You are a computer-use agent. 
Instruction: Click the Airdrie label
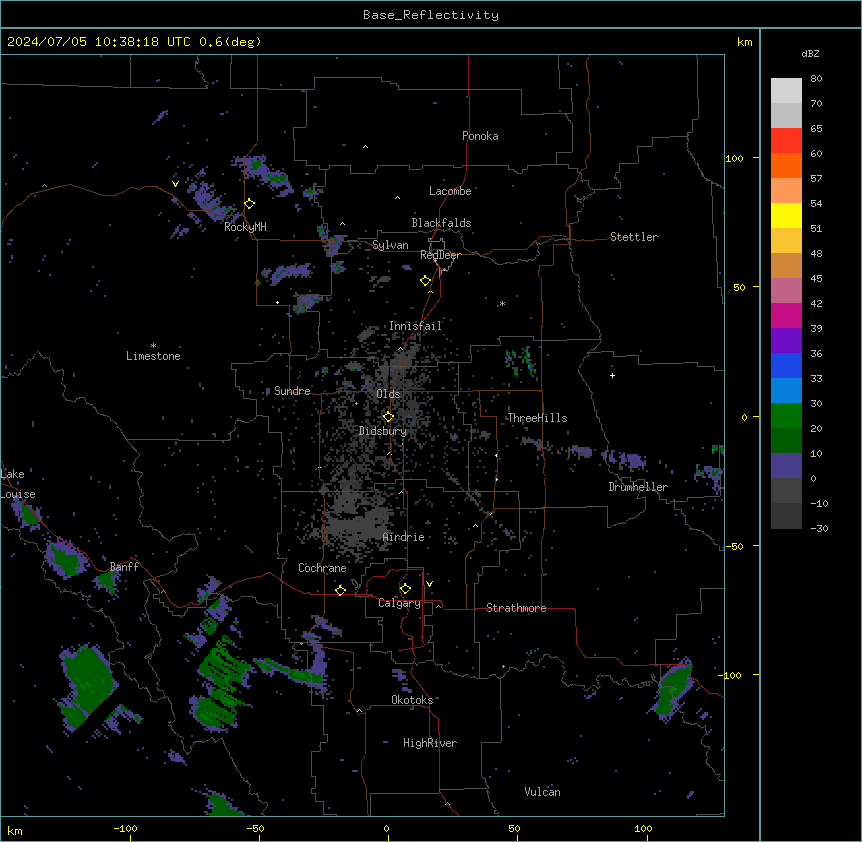[x=404, y=537]
